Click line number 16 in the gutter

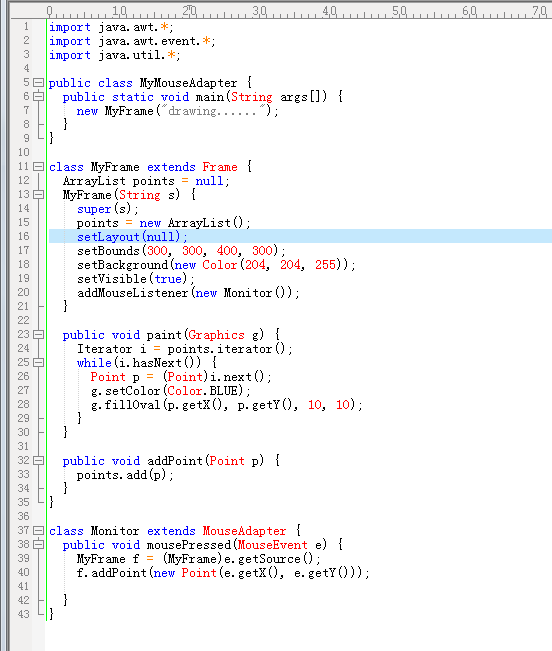pyautogui.click(x=24, y=237)
